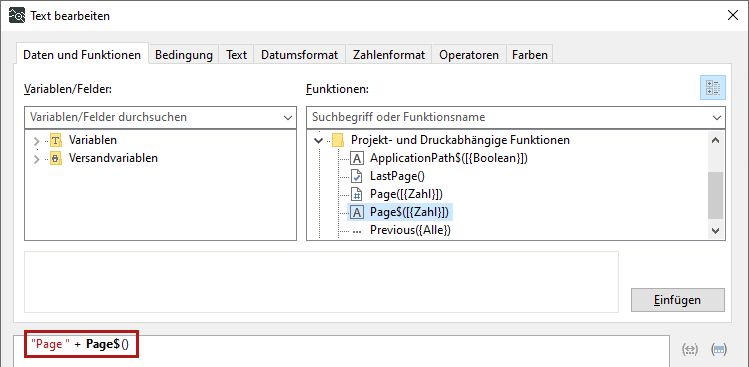Select ApplicationPath$([{Boolean}]) in the function list
This screenshot has height=367, width=749.
(x=449, y=158)
